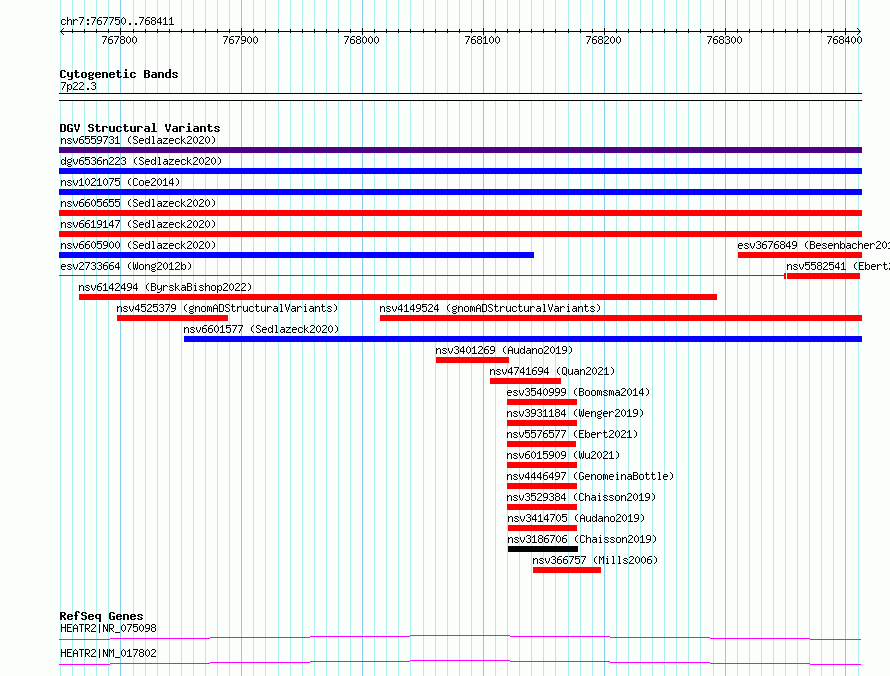Open nsv366757 (Mills2006) variant label

coord(595,560)
